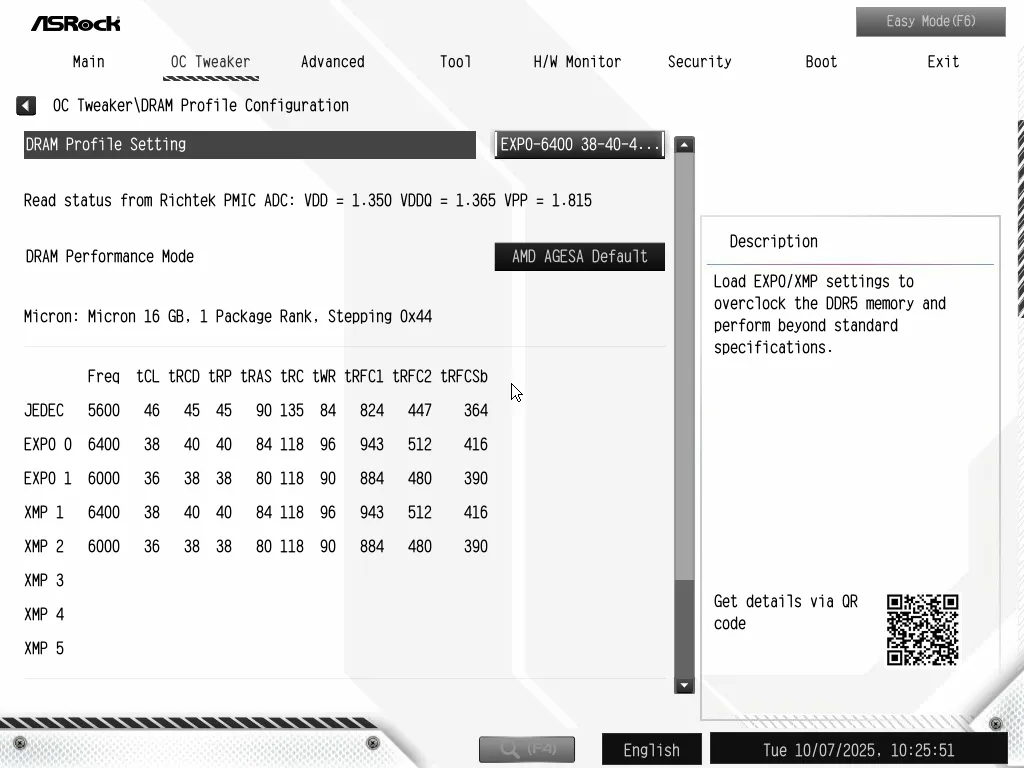Click the QR code image
1024x768 pixels.
click(x=922, y=630)
